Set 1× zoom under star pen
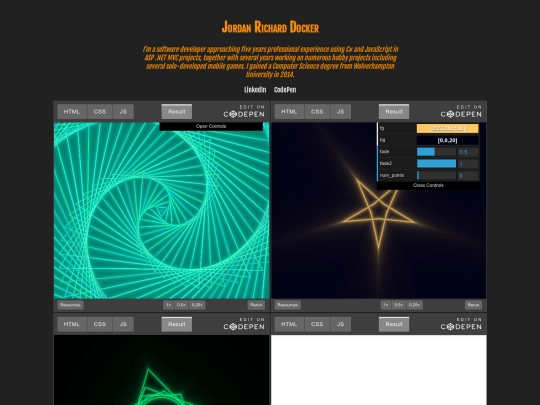540x405 pixels. (x=386, y=305)
